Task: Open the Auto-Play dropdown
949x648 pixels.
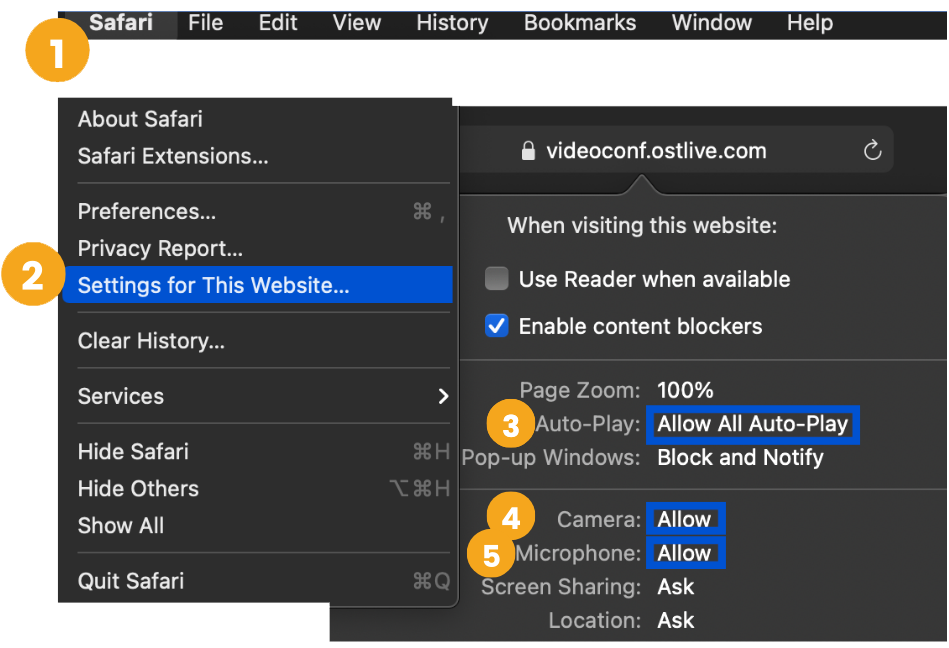Action: pyautogui.click(x=752, y=424)
